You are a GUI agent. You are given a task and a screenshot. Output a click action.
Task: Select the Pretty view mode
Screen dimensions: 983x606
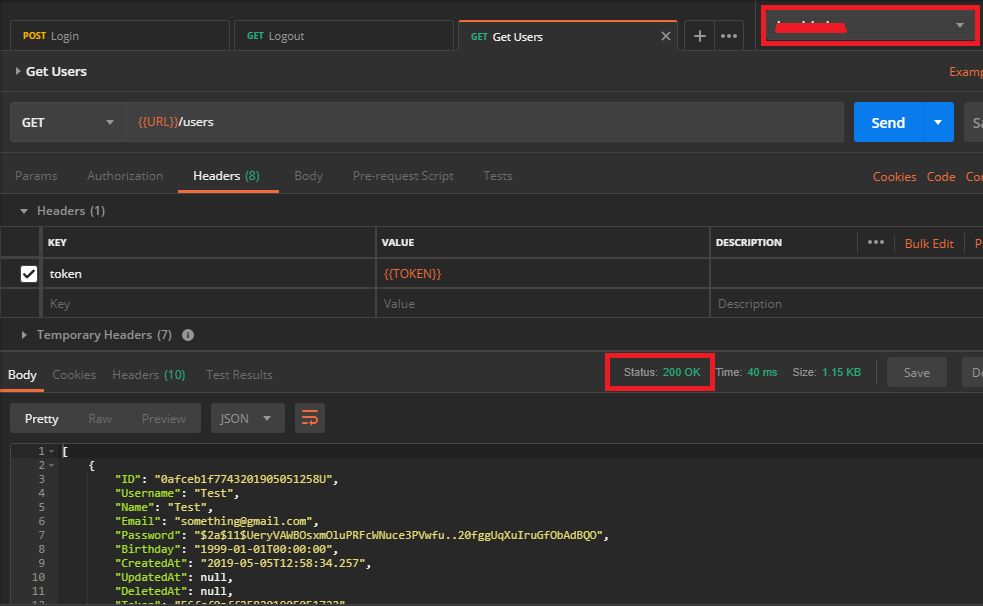(41, 419)
